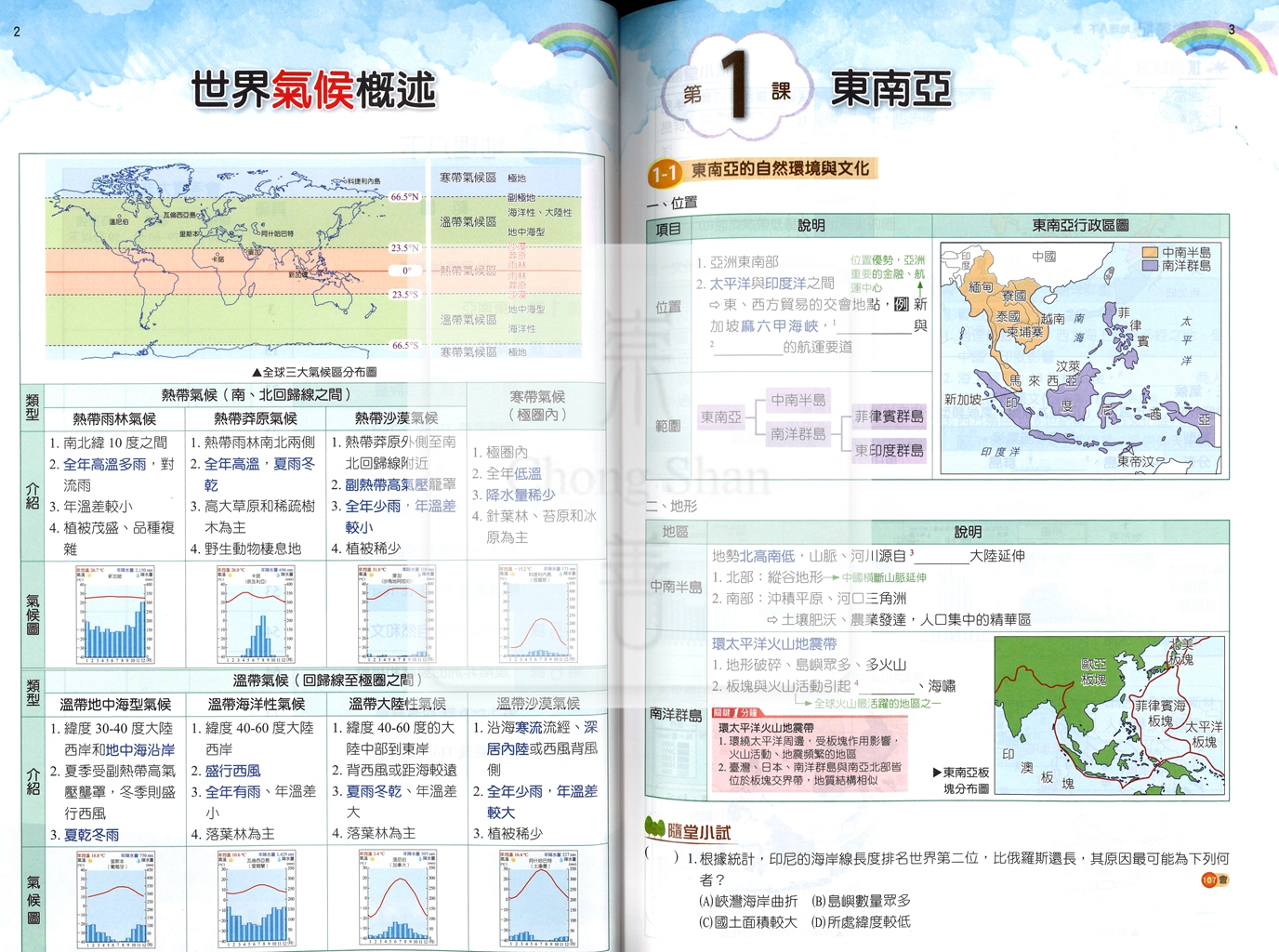
Task: Click the 23.5°S latitude label
Action: tap(404, 295)
